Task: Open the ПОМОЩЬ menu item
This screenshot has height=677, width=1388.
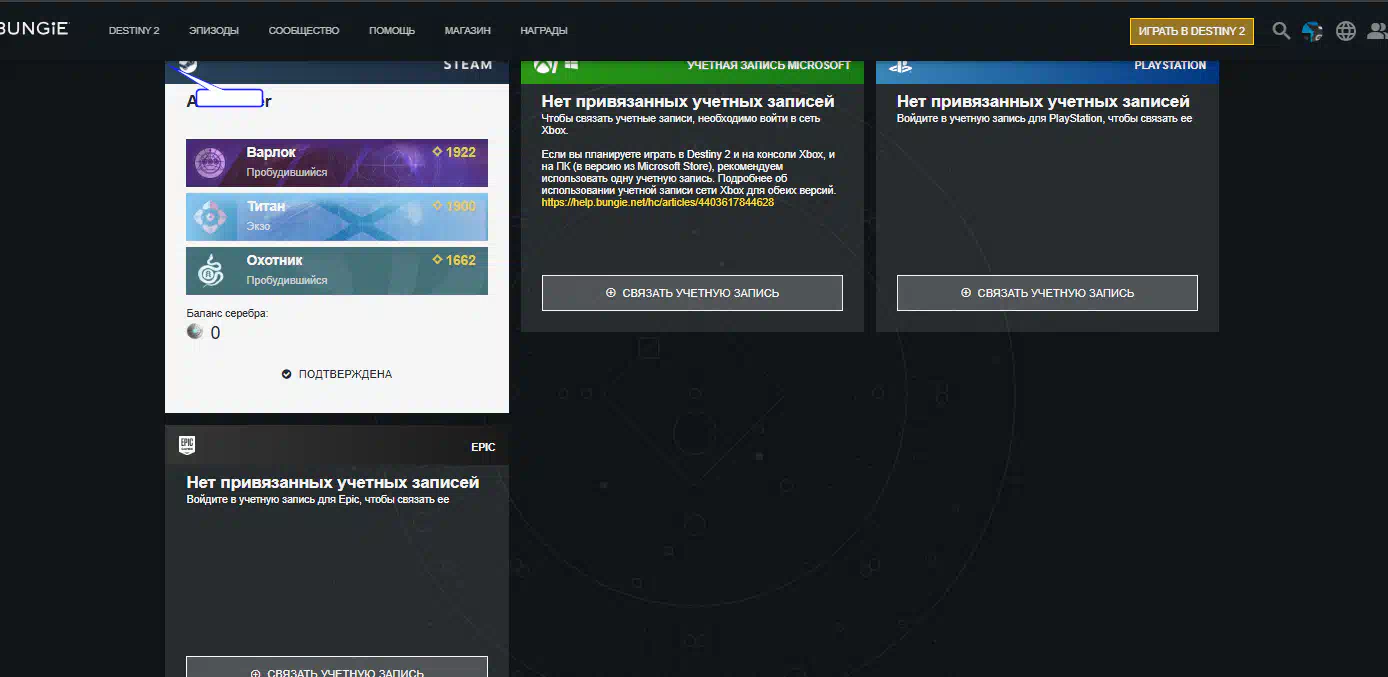Action: coord(392,31)
